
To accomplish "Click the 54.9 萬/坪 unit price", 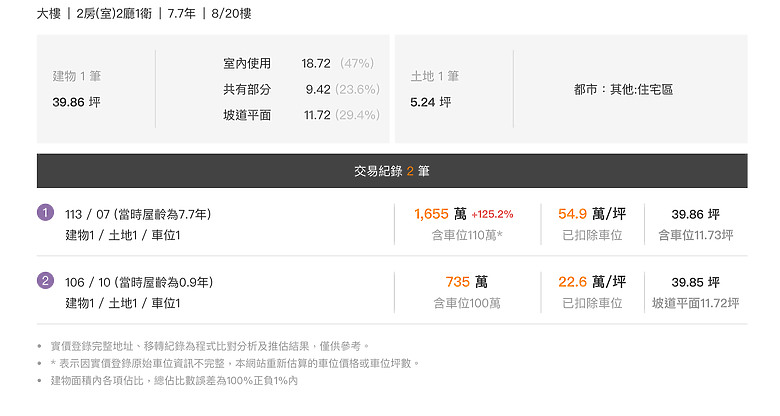I will pos(592,214).
